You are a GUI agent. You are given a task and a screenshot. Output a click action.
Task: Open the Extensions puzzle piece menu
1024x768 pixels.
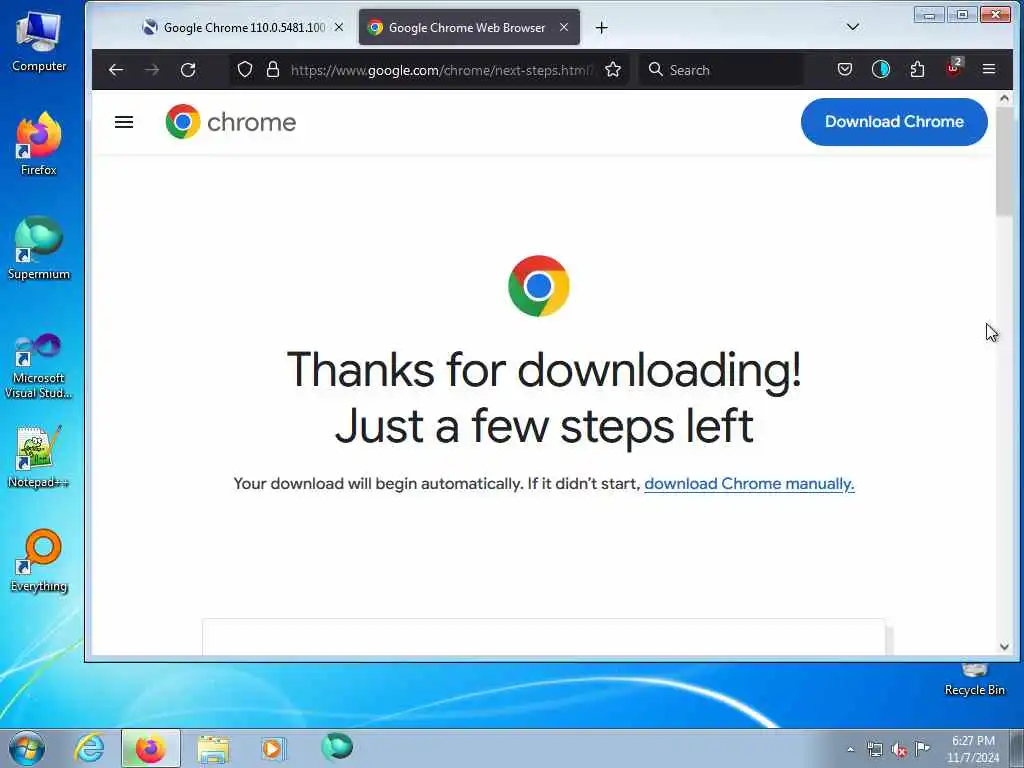pyautogui.click(x=917, y=69)
